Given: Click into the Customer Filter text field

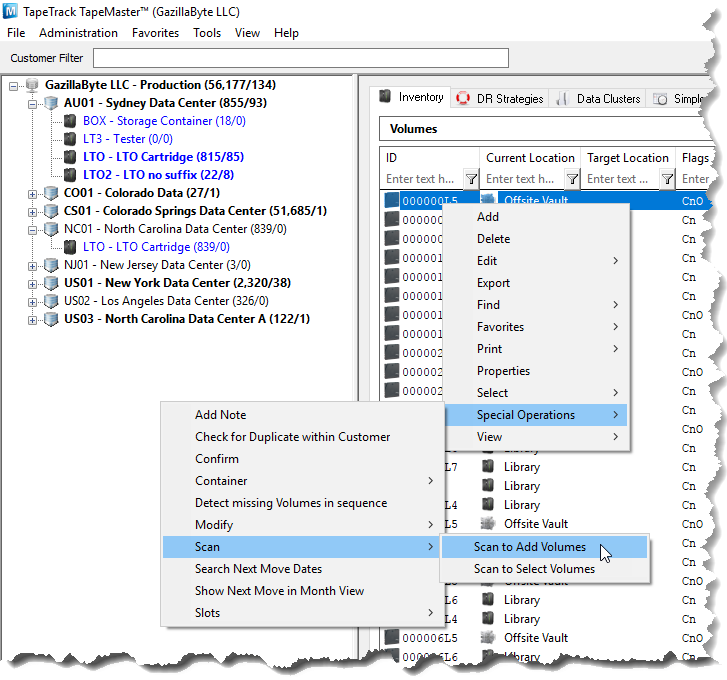Looking at the screenshot, I should (300, 58).
